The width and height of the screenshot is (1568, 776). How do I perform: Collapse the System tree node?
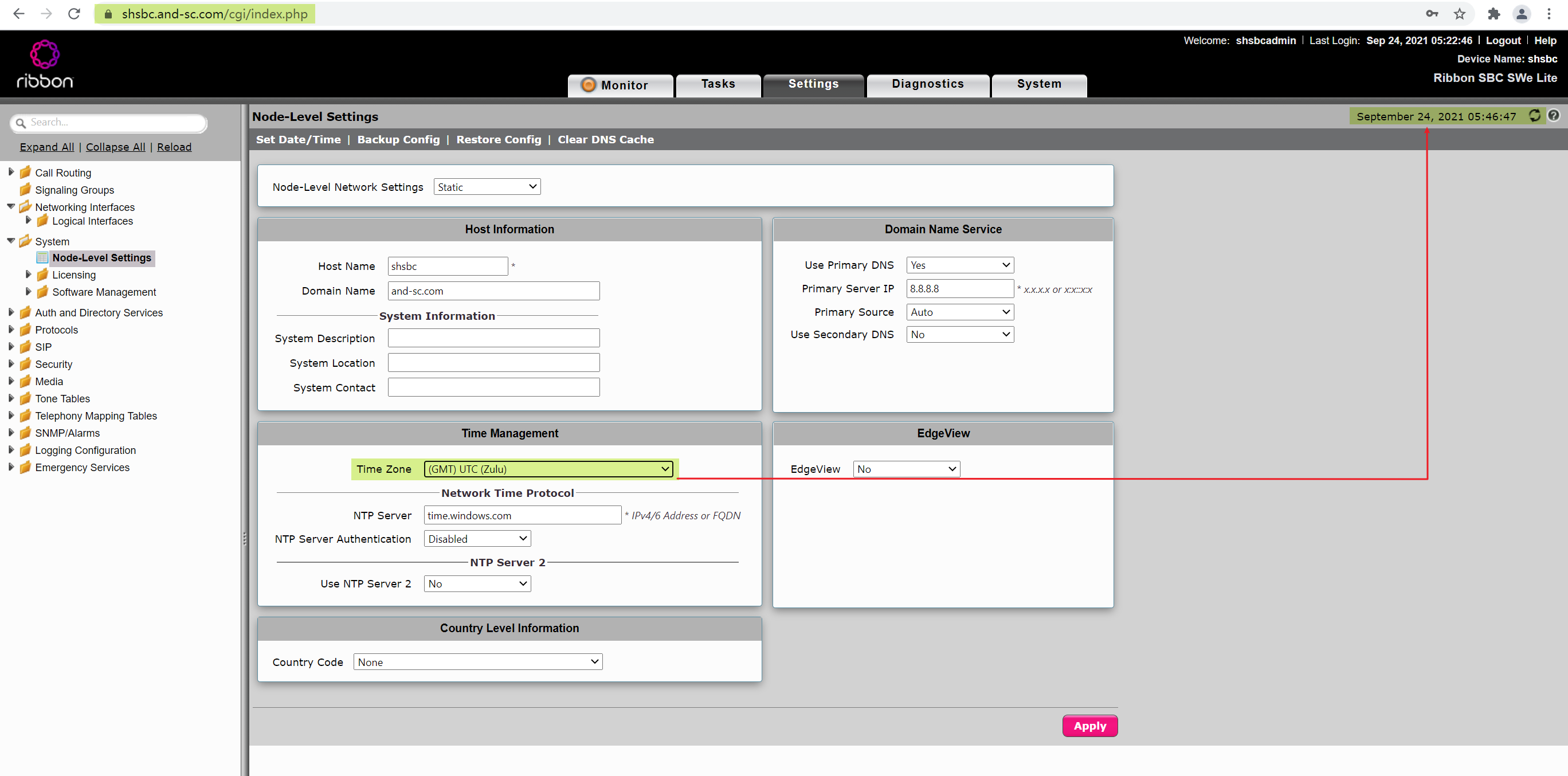tap(11, 240)
